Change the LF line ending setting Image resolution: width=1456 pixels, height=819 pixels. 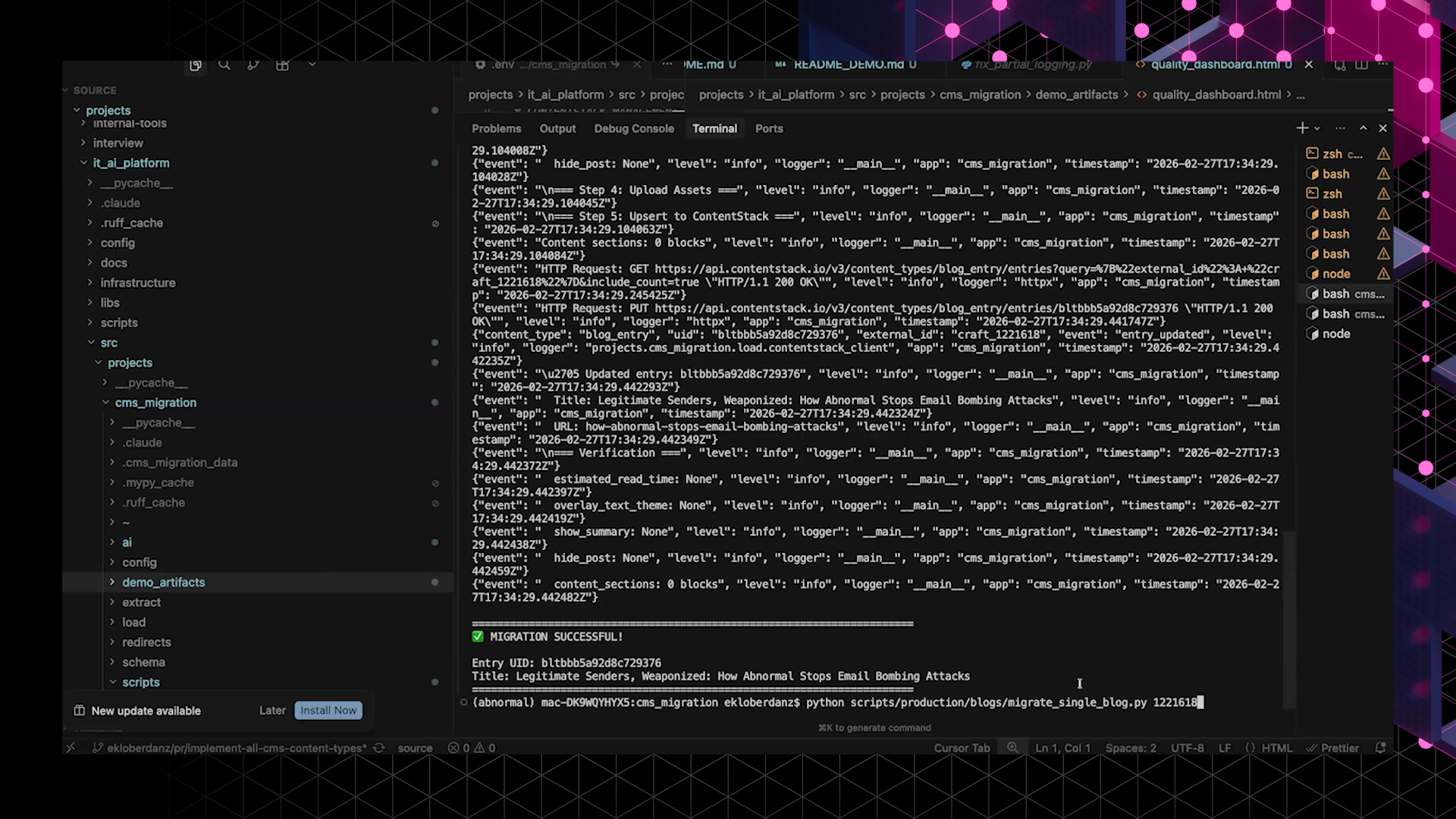point(1225,748)
